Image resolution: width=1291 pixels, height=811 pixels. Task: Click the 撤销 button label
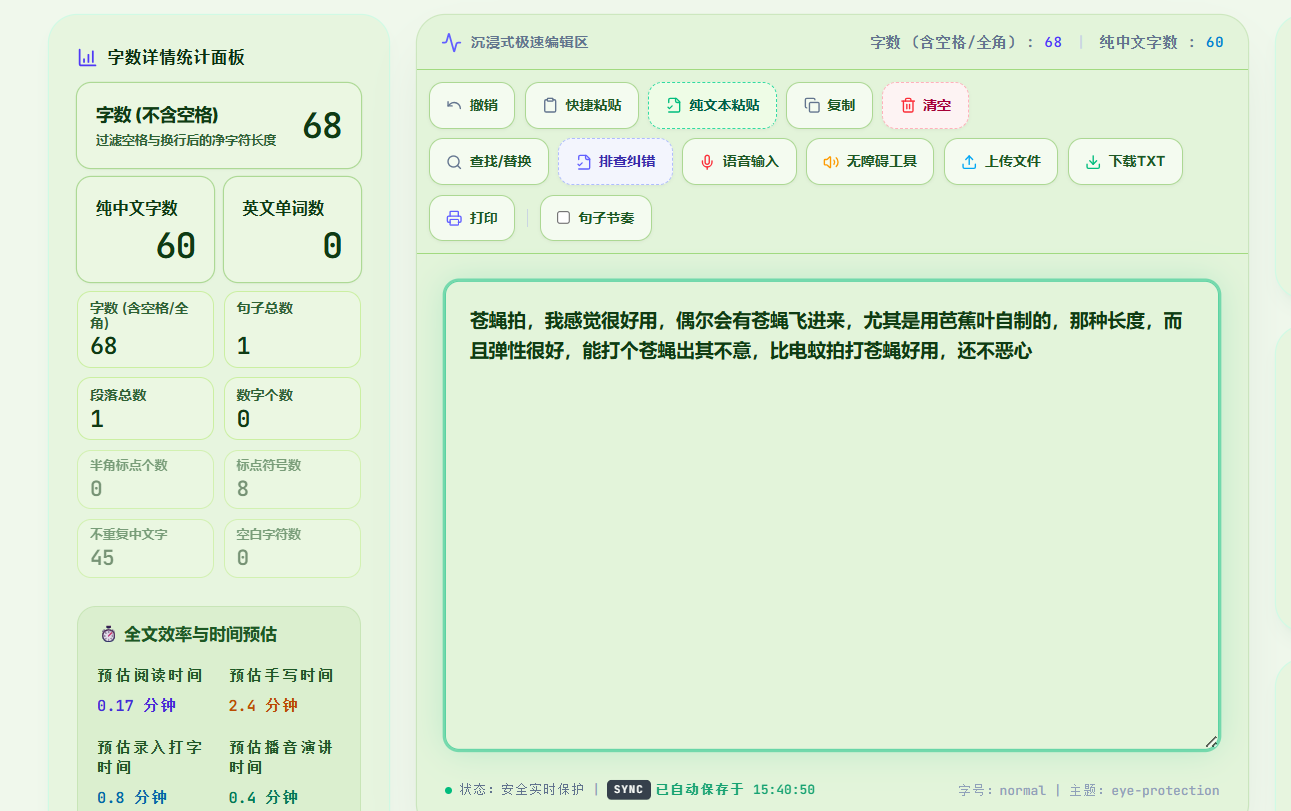pyautogui.click(x=484, y=105)
